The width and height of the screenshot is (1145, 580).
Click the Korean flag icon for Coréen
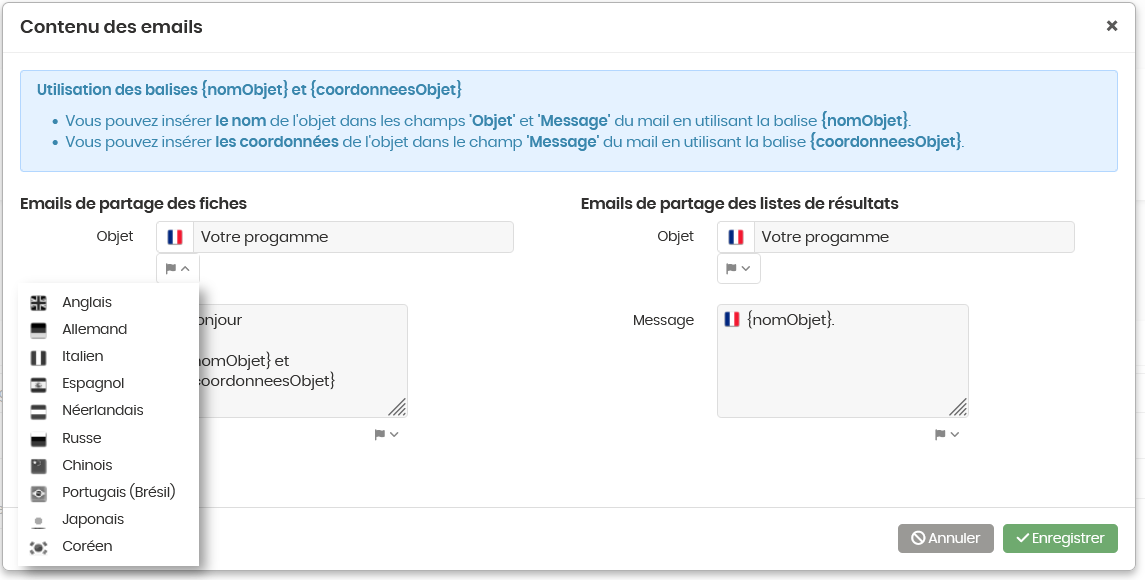pyautogui.click(x=39, y=547)
